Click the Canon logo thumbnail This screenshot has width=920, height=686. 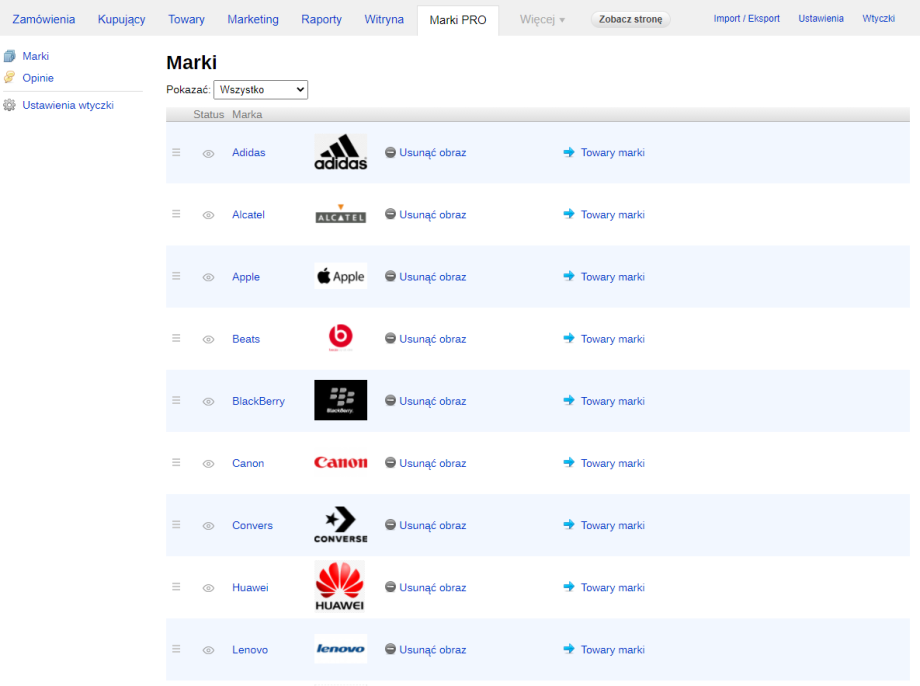340,463
